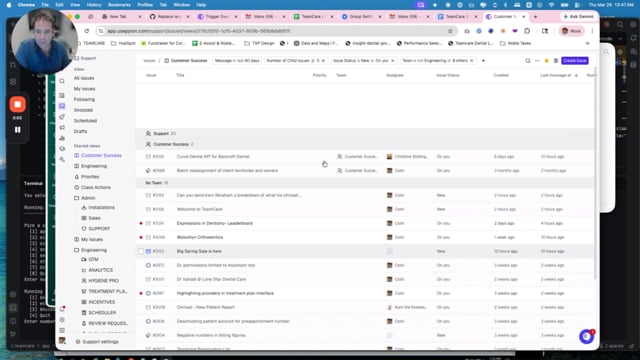Open Drafts in sidebar
Image resolution: width=640 pixels, height=360 pixels.
pyautogui.click(x=80, y=131)
